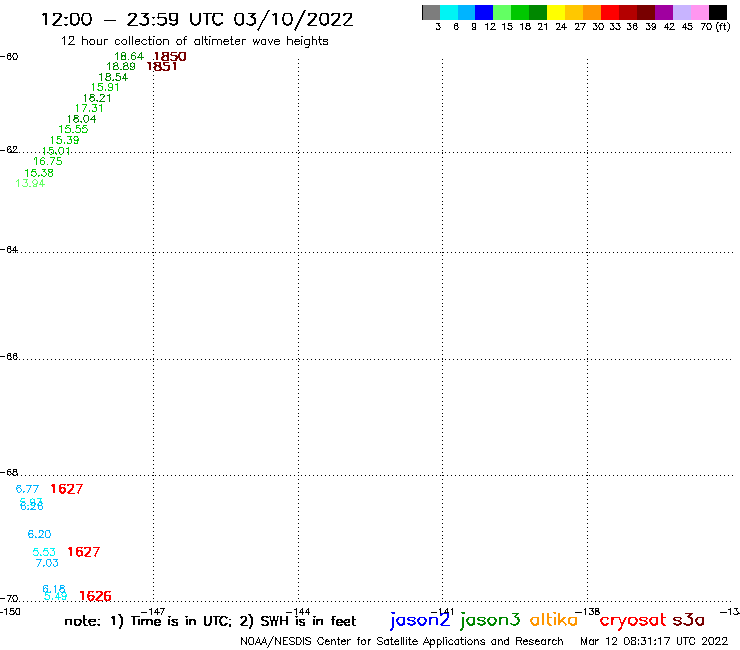740x650 pixels.
Task: Click the -68 latitude axis label
Action: (9, 472)
